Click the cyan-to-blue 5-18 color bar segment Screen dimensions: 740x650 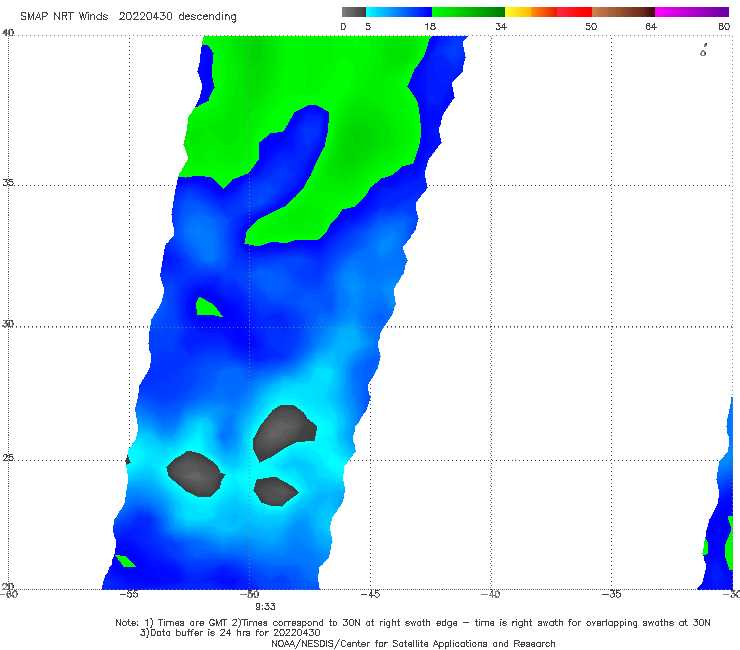click(399, 12)
